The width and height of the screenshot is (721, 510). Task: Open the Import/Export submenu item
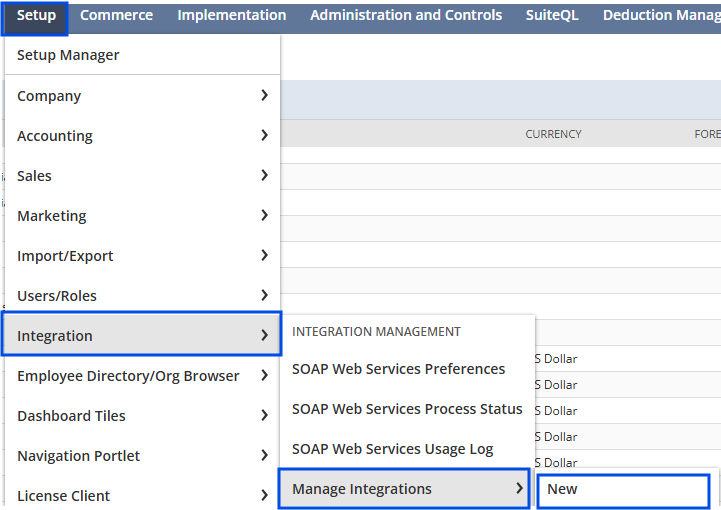click(142, 256)
